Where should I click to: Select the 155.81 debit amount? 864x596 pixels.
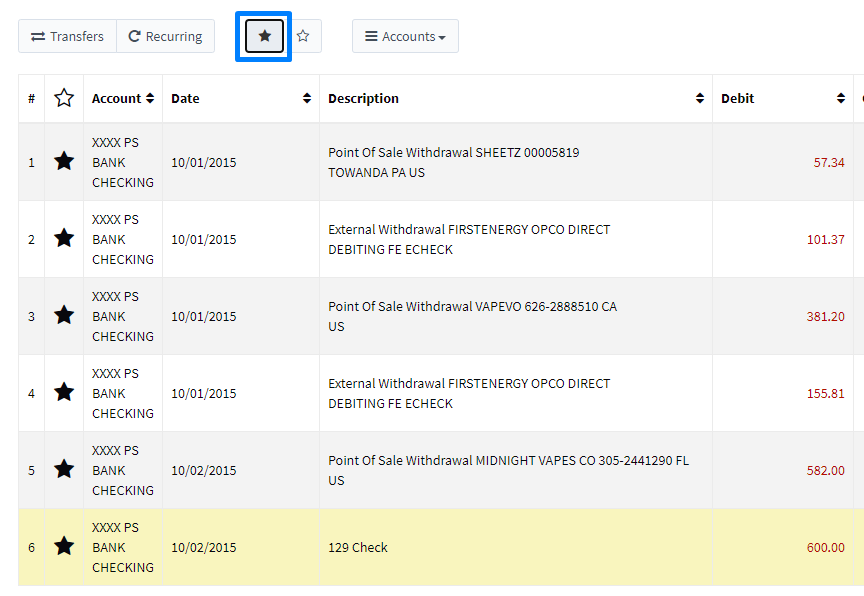[825, 394]
